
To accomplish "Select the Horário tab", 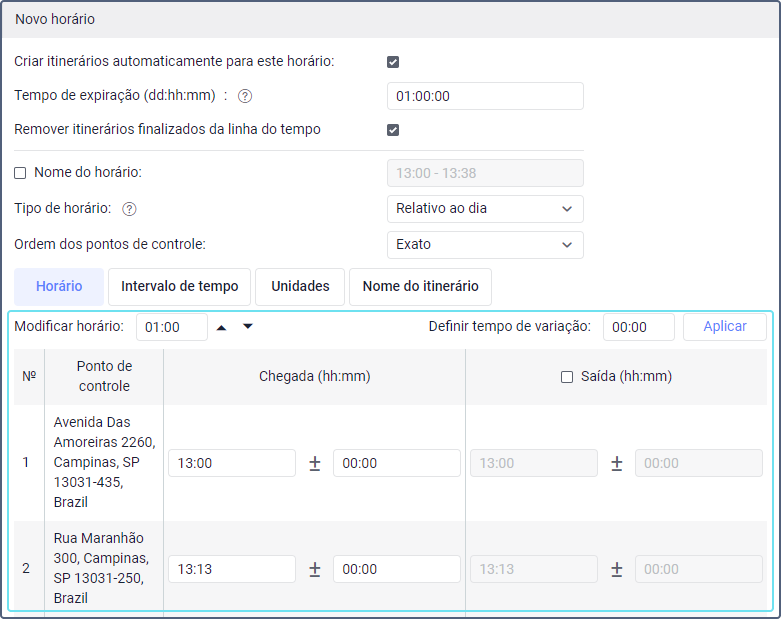I will [x=59, y=286].
